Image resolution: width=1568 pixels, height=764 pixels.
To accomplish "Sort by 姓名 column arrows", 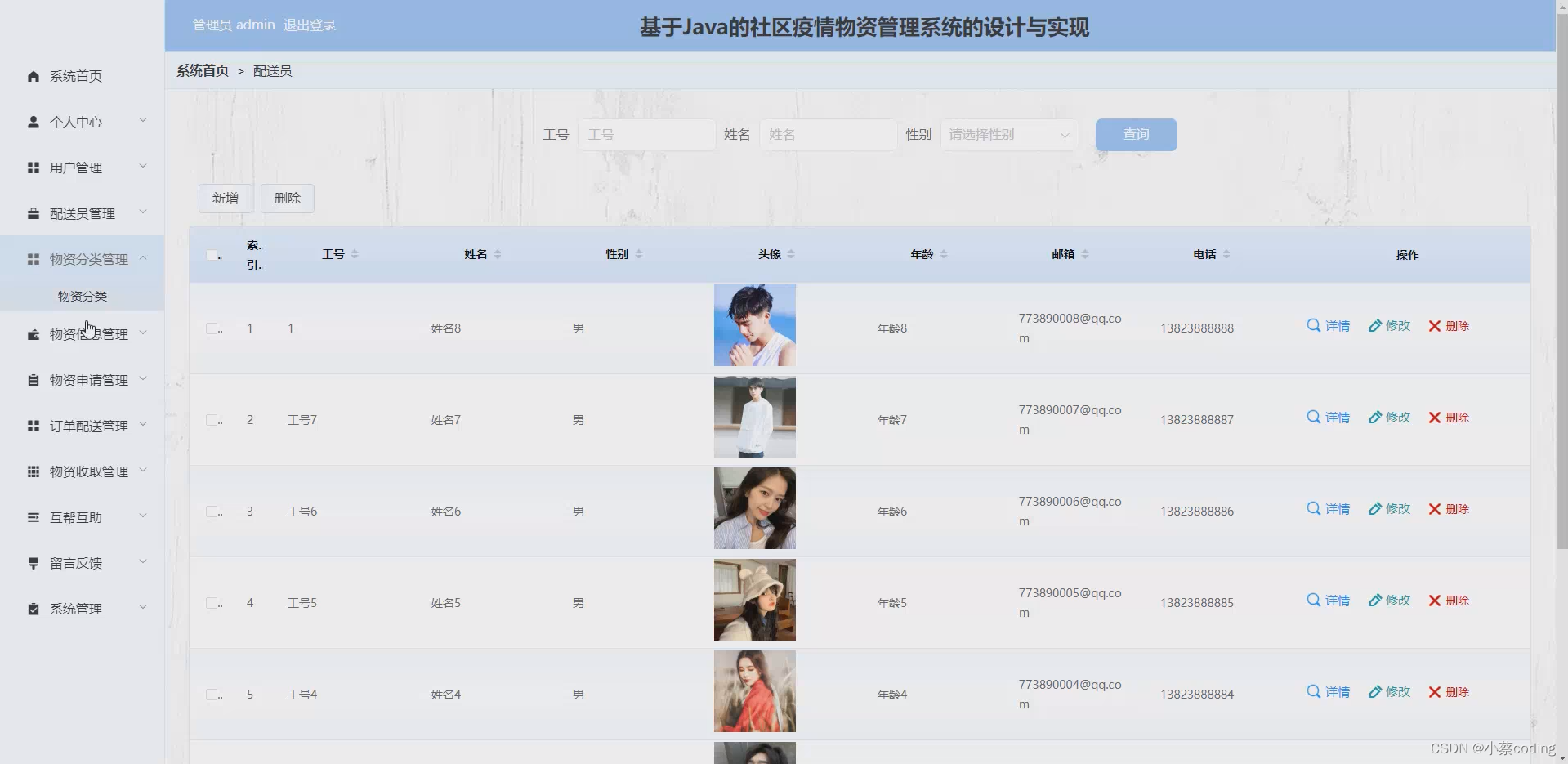I will [498, 254].
